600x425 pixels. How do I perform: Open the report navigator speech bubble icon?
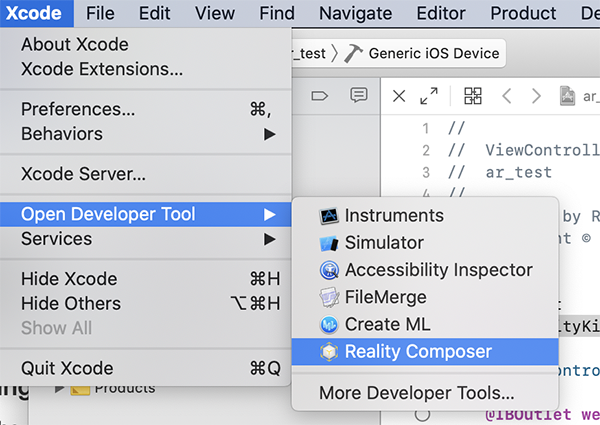[358, 96]
